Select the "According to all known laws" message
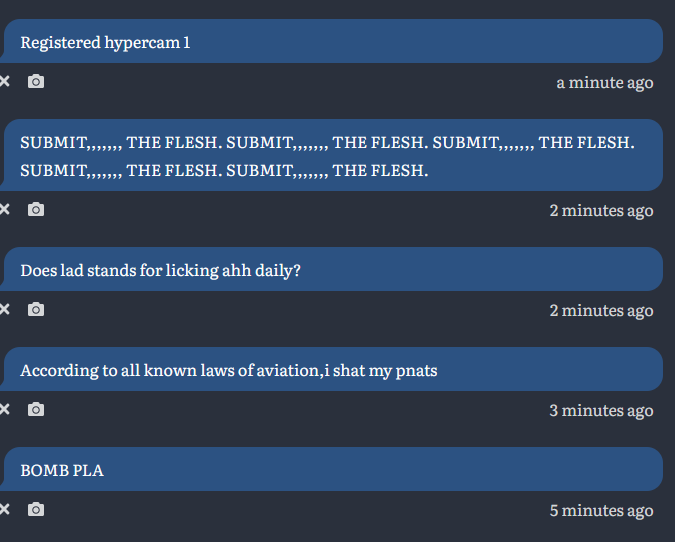Screen dimensions: 675x542 pyautogui.click(x=332, y=370)
